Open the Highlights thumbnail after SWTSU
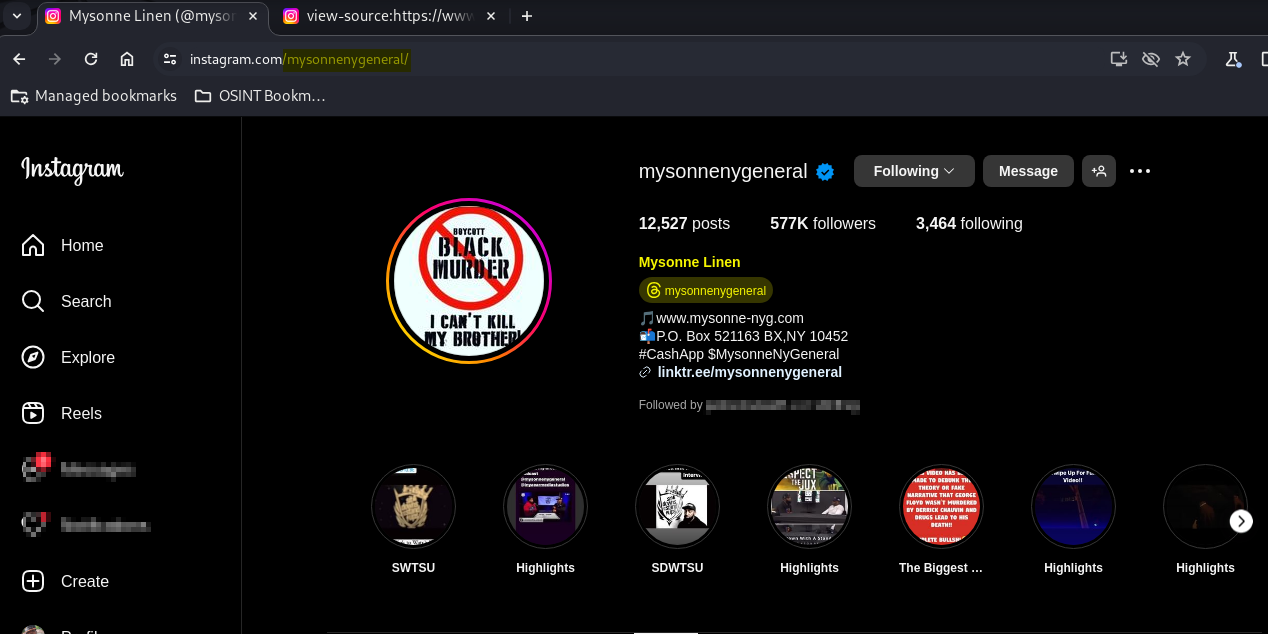The image size is (1268, 634). (545, 507)
